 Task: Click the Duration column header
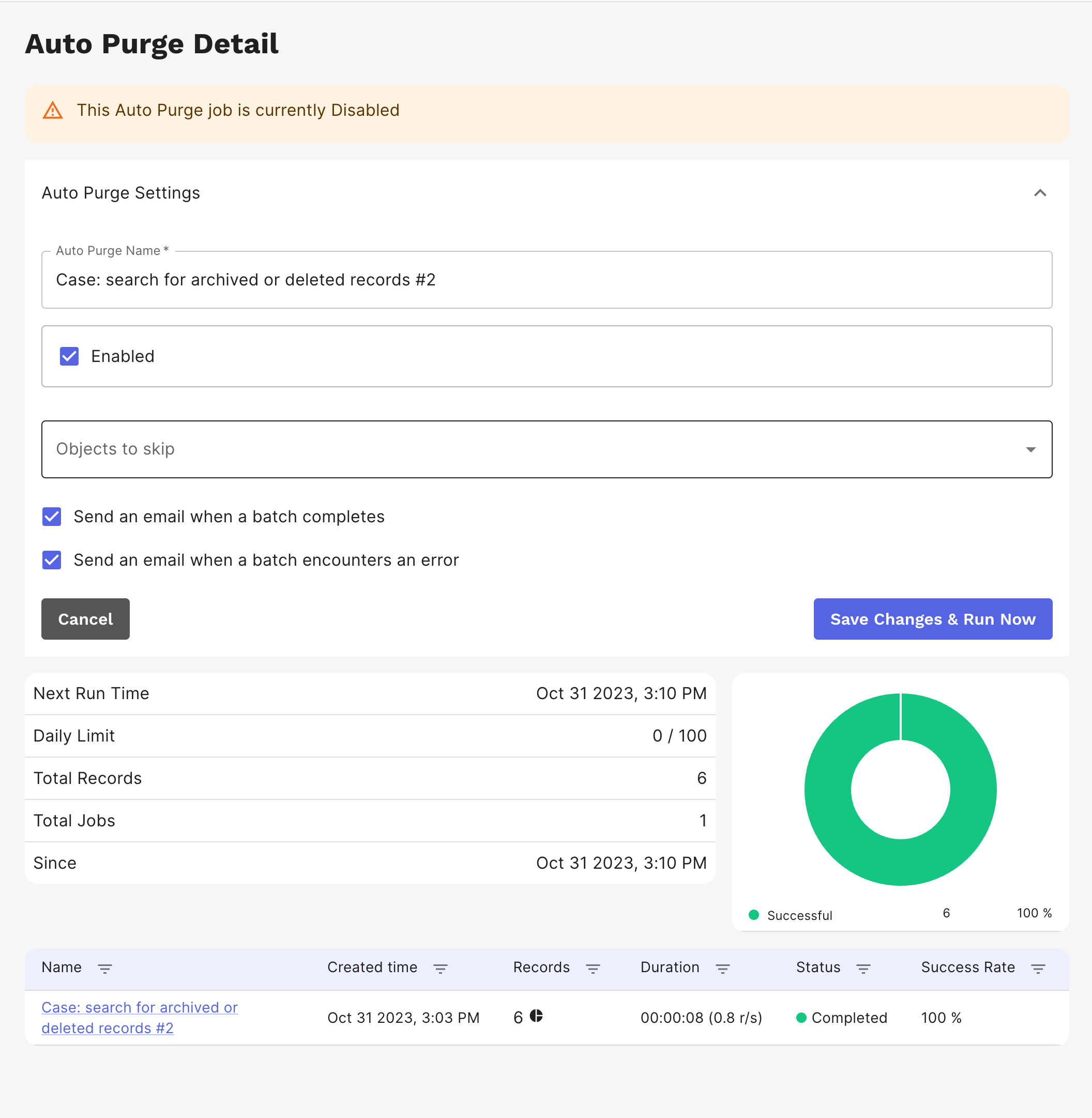[x=670, y=967]
